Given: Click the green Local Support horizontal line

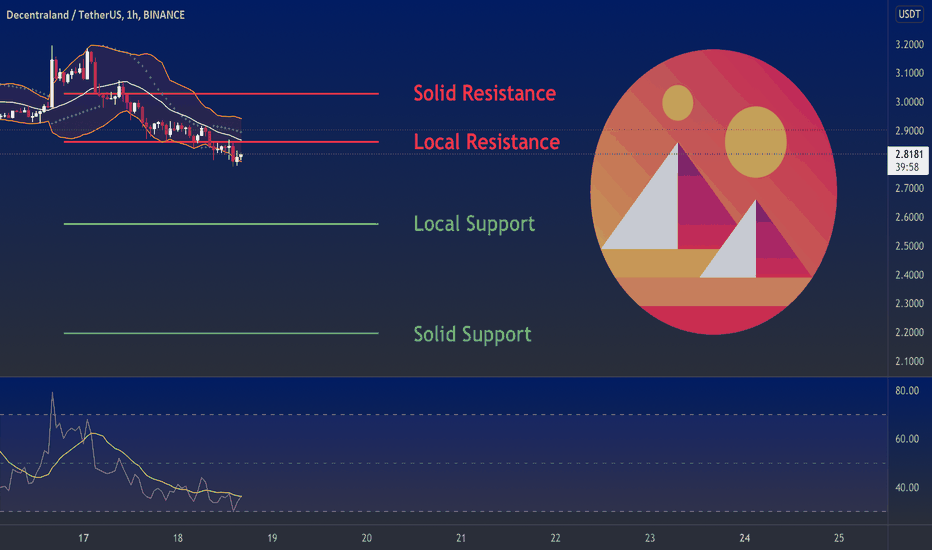Looking at the screenshot, I should click(250, 224).
